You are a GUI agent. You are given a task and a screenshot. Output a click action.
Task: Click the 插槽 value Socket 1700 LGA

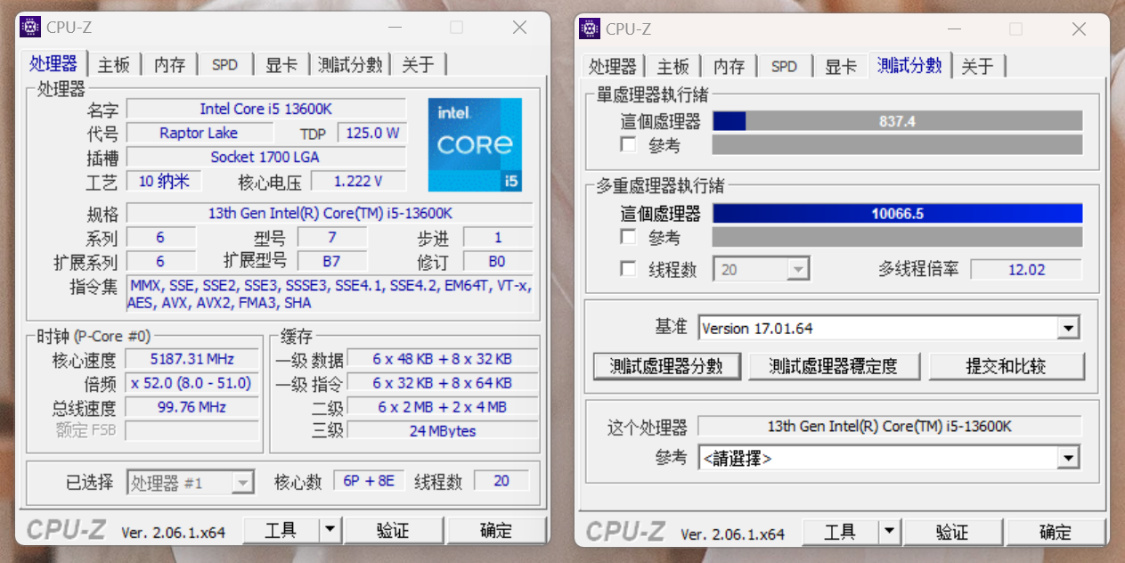pos(266,157)
